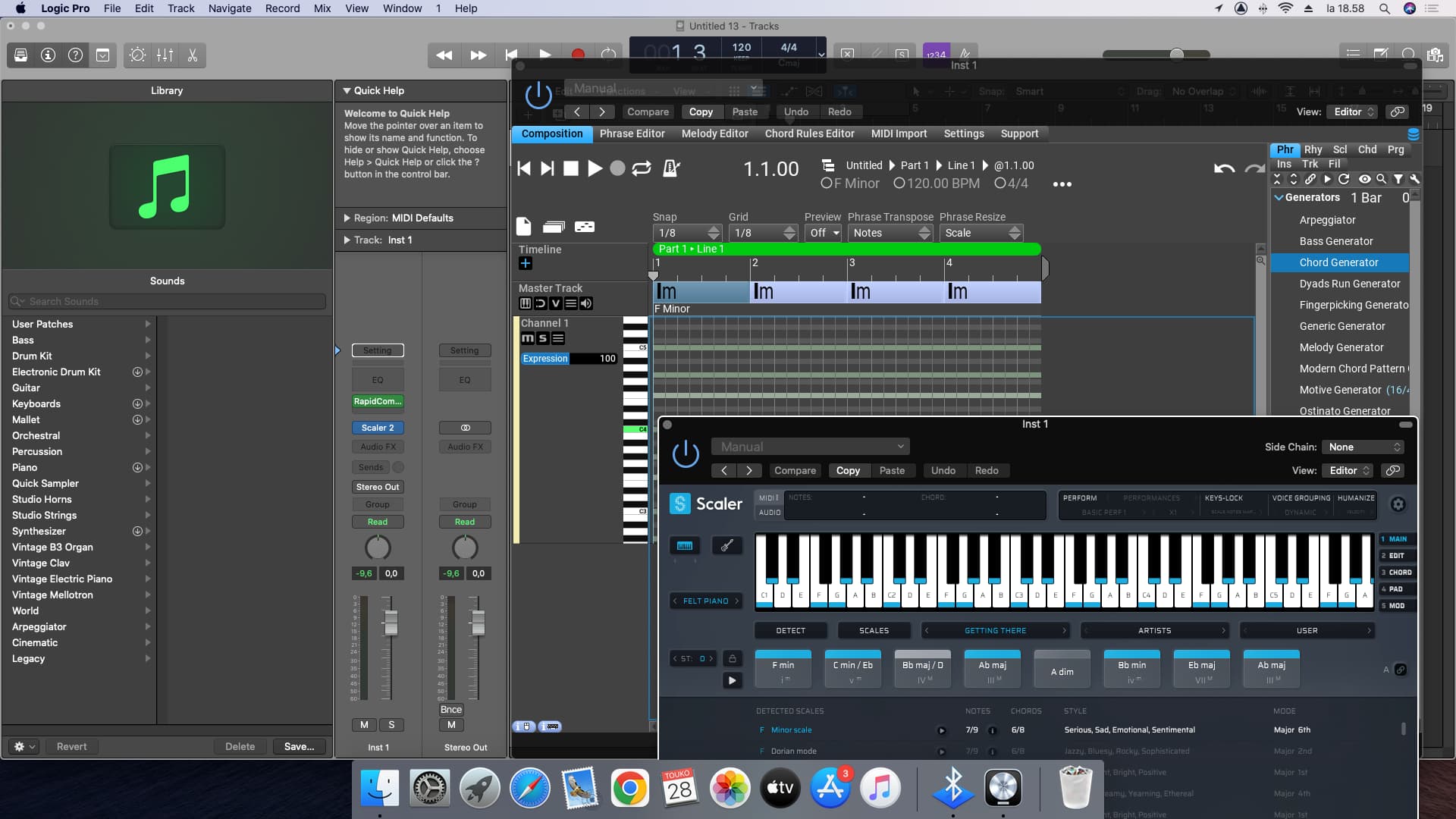Open the Navigate menu

230,8
